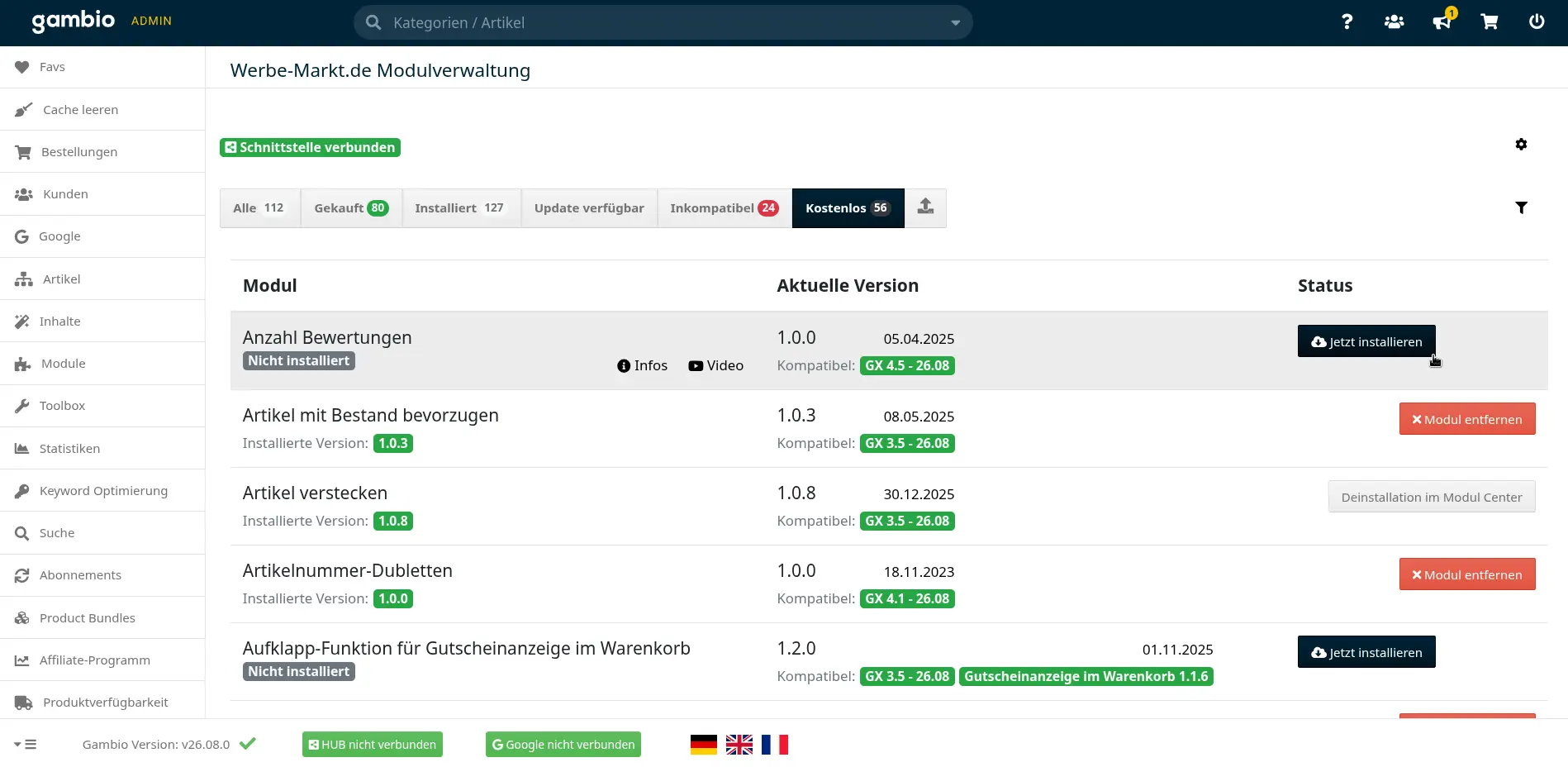Click the Product Bundles boxes icon
The image size is (1568, 767).
(x=22, y=618)
